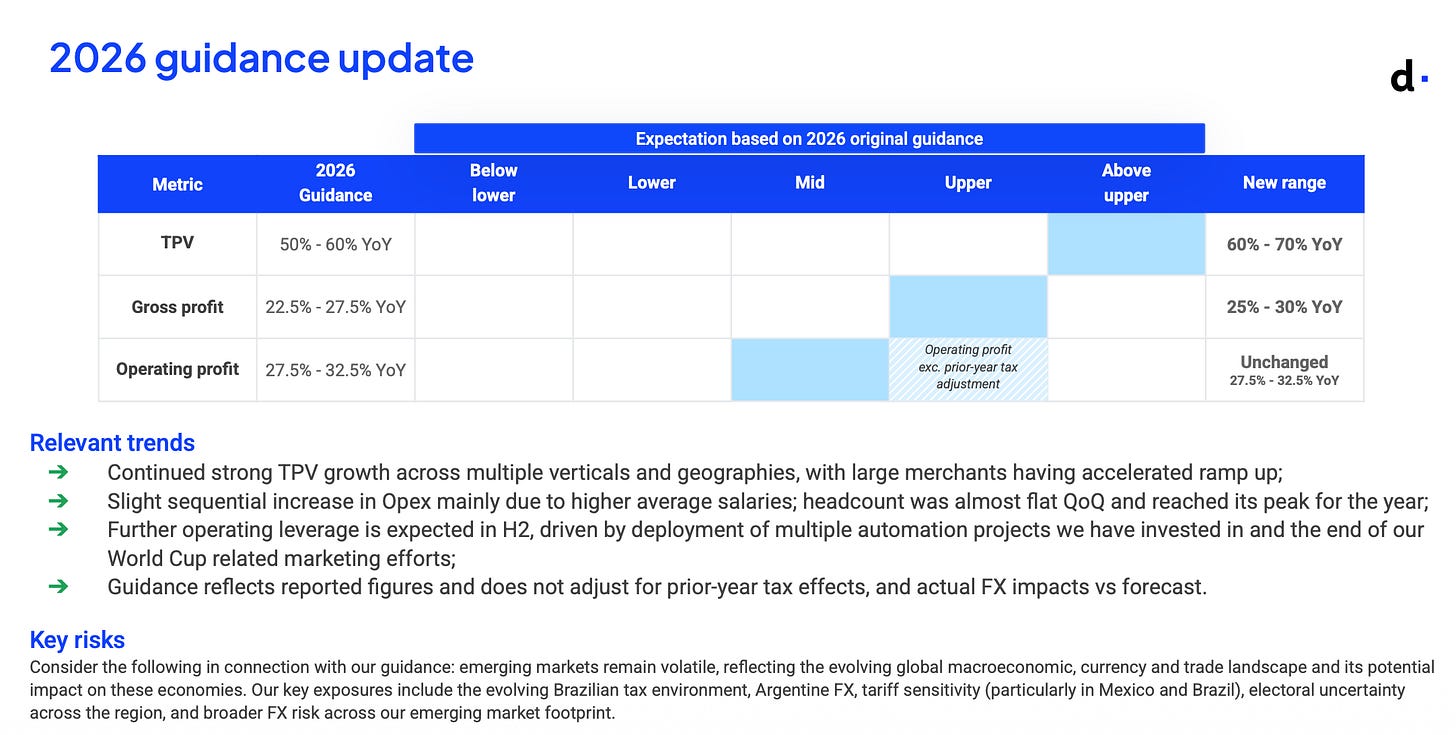Click the 'Continued strong TPV growth' bullet text
The height and width of the screenshot is (735, 1456).
[x=695, y=472]
